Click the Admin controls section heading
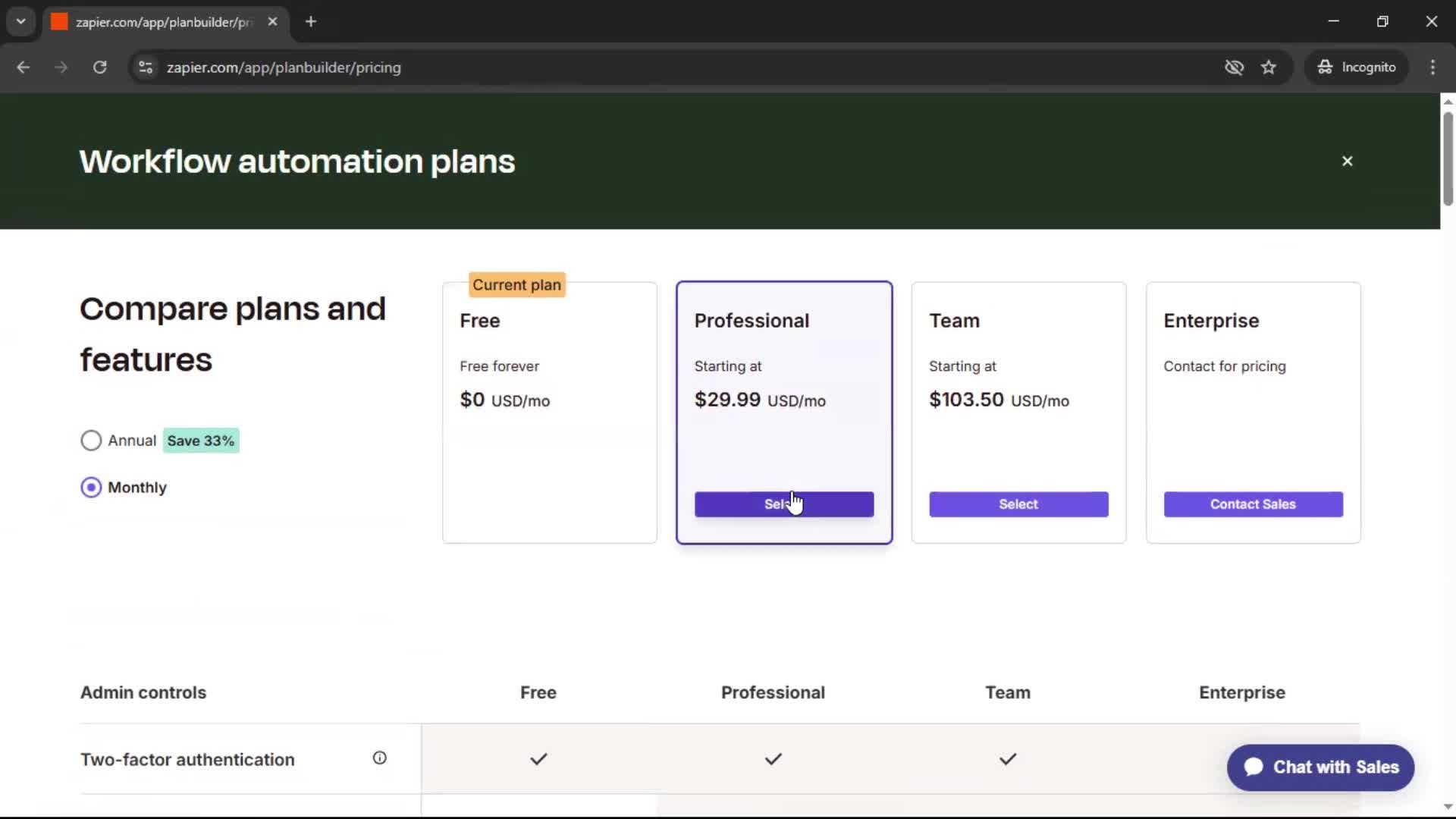 tap(143, 692)
